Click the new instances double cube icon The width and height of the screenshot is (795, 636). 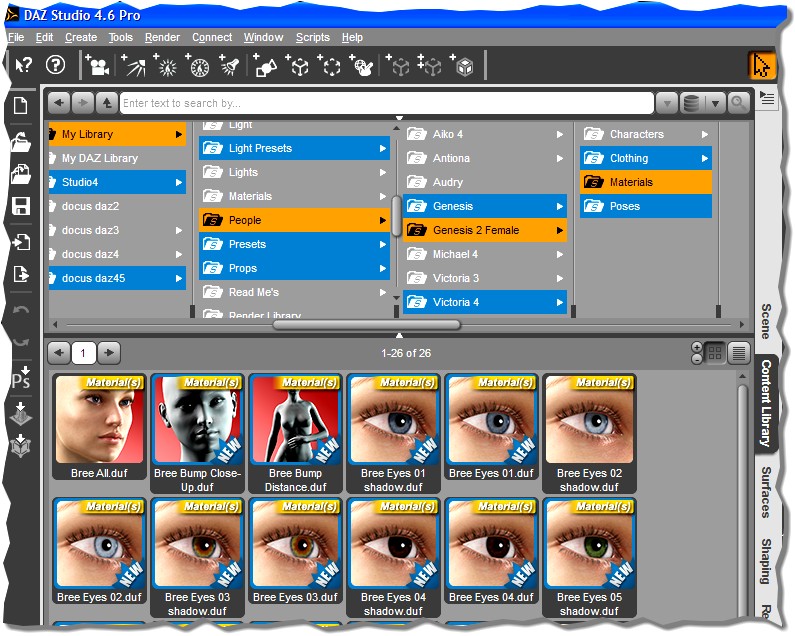pyautogui.click(x=430, y=65)
